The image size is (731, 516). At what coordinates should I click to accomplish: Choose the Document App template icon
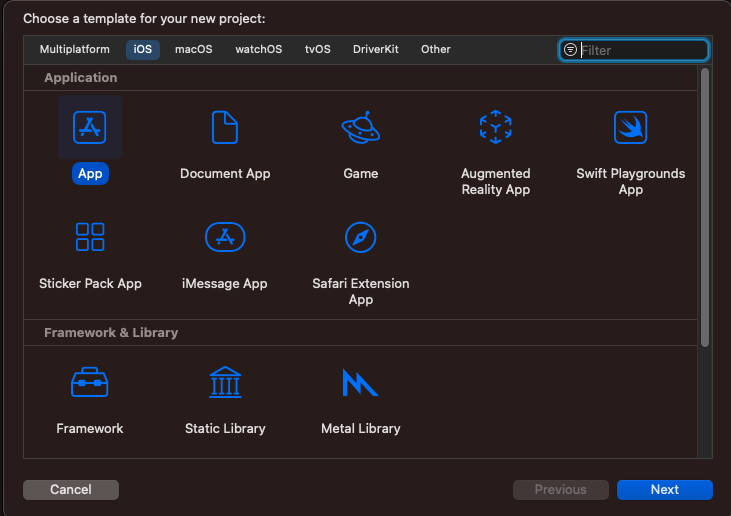pyautogui.click(x=225, y=127)
